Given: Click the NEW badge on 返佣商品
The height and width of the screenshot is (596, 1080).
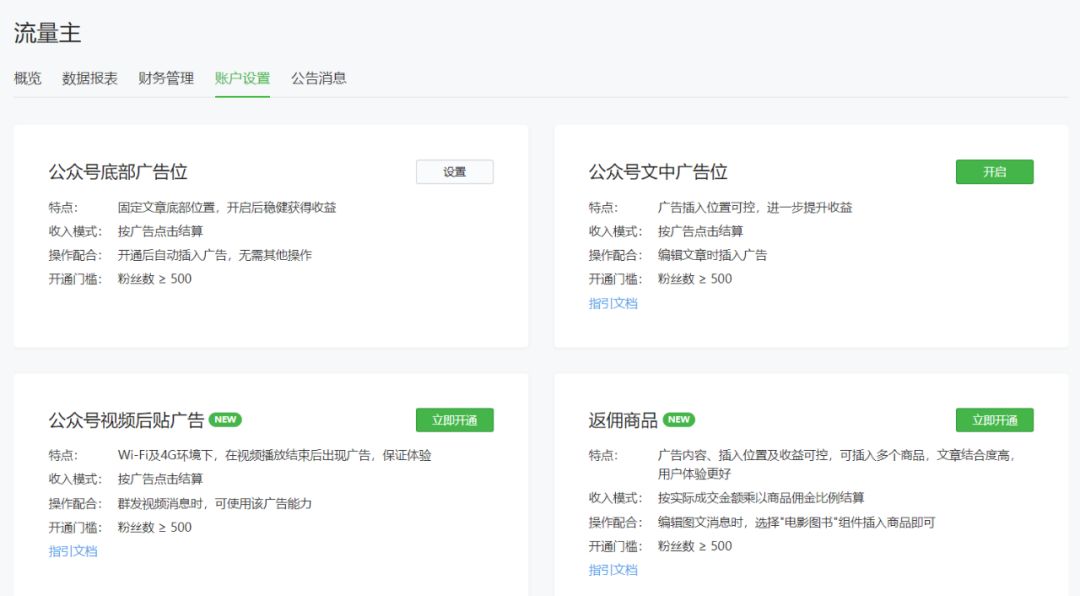Looking at the screenshot, I should [x=679, y=420].
